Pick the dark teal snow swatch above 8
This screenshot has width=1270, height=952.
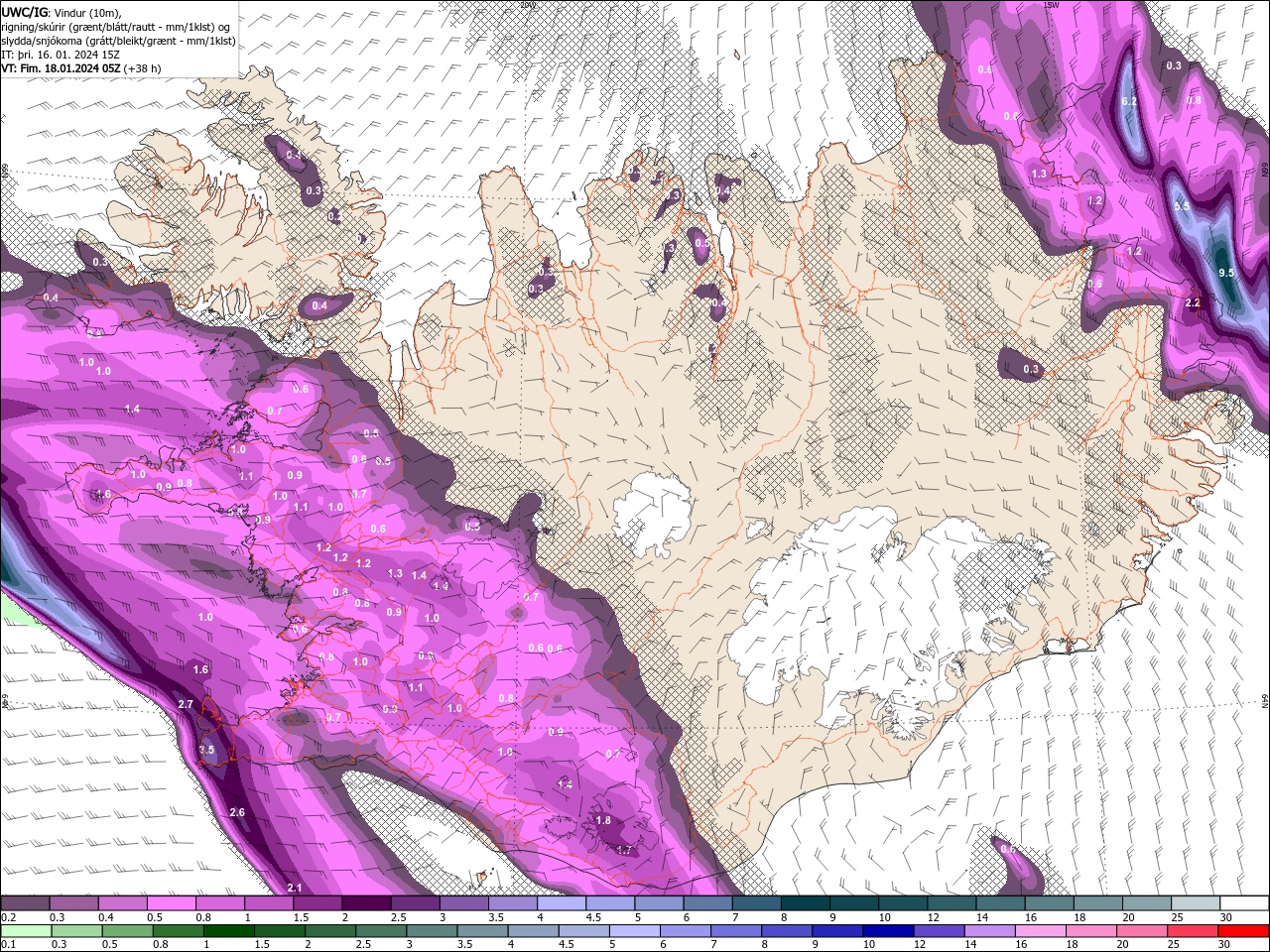click(804, 903)
